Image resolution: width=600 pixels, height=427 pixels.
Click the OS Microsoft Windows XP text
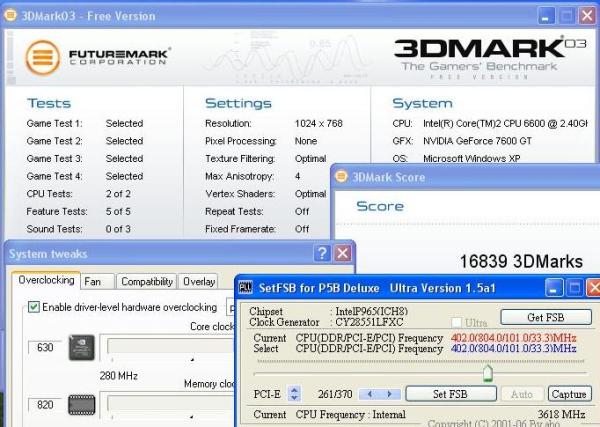[x=456, y=158]
